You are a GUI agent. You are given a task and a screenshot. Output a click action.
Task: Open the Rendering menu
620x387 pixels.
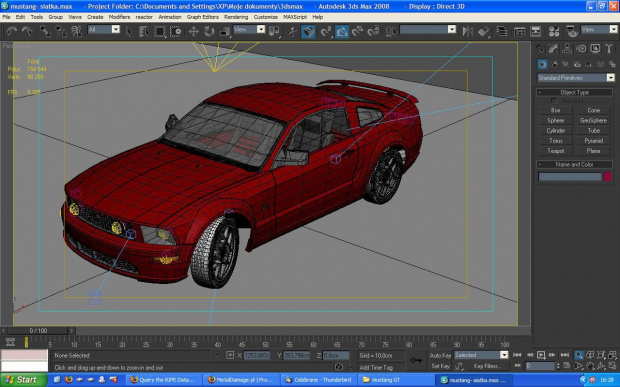[236, 17]
